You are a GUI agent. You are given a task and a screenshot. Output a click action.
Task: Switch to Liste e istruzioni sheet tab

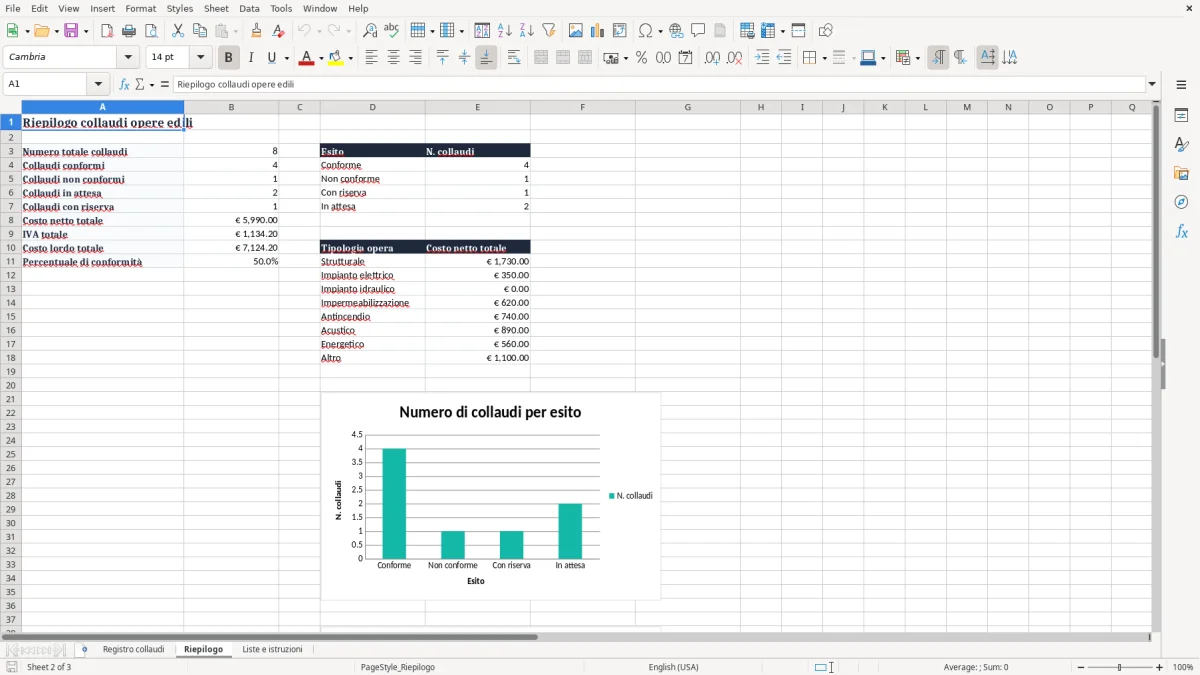272,650
